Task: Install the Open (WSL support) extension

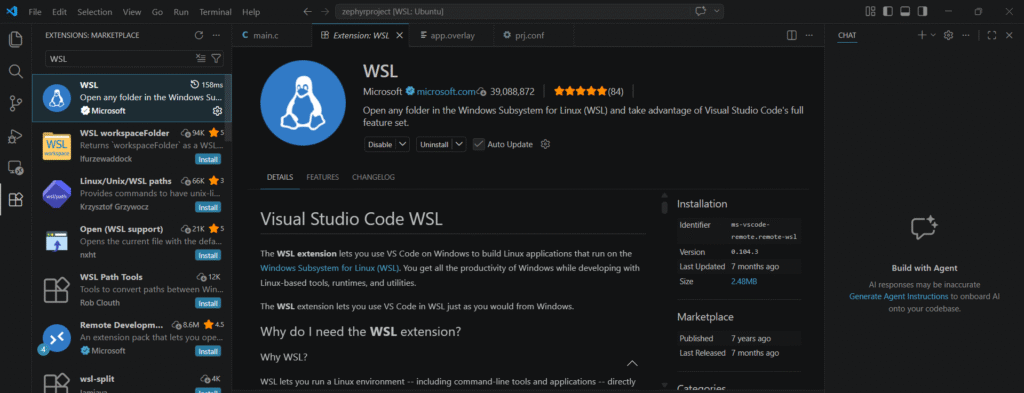Action: coord(208,255)
